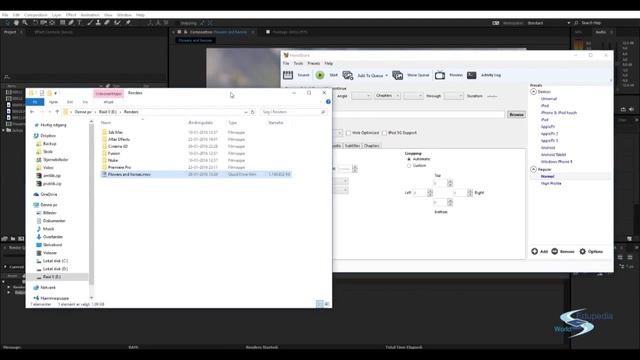Open File Explorer help question mark icon

coord(328,102)
